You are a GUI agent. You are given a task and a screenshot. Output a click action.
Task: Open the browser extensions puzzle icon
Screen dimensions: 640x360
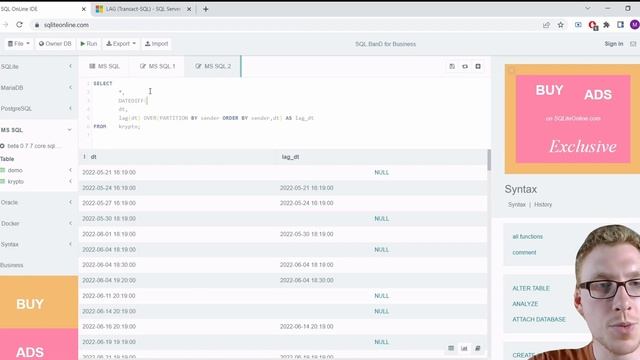tap(607, 25)
